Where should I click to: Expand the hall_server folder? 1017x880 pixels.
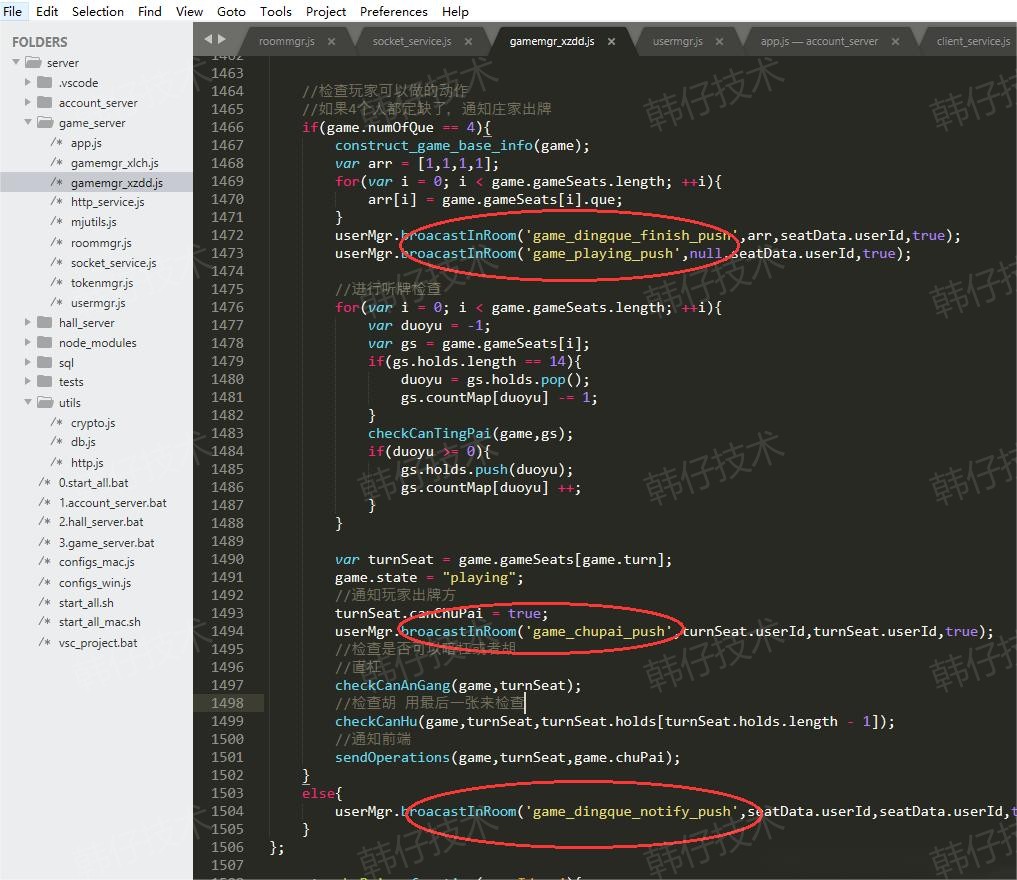click(x=27, y=322)
